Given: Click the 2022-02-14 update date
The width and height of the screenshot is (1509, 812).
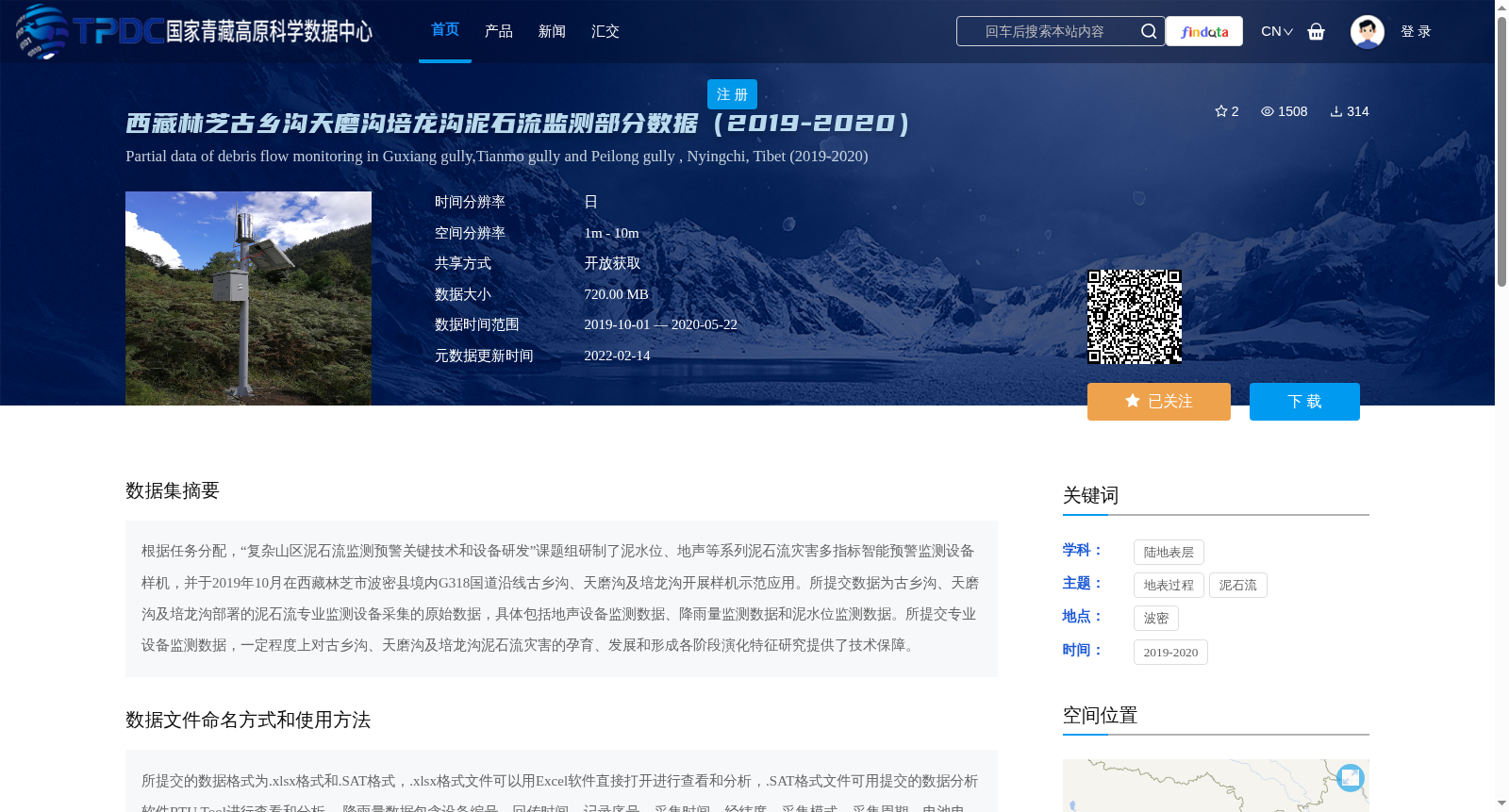Looking at the screenshot, I should (x=617, y=356).
